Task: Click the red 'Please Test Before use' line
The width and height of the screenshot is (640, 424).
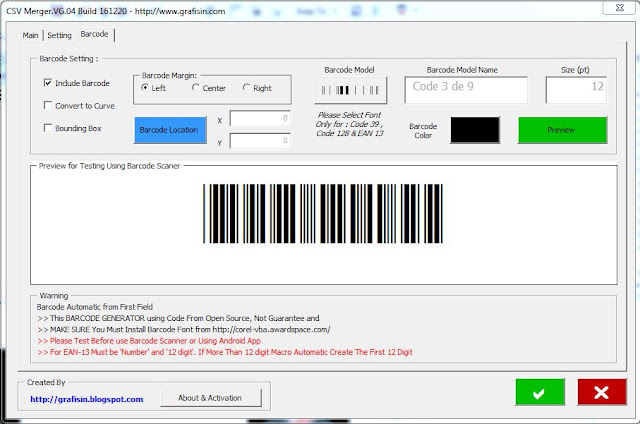Action: point(149,341)
